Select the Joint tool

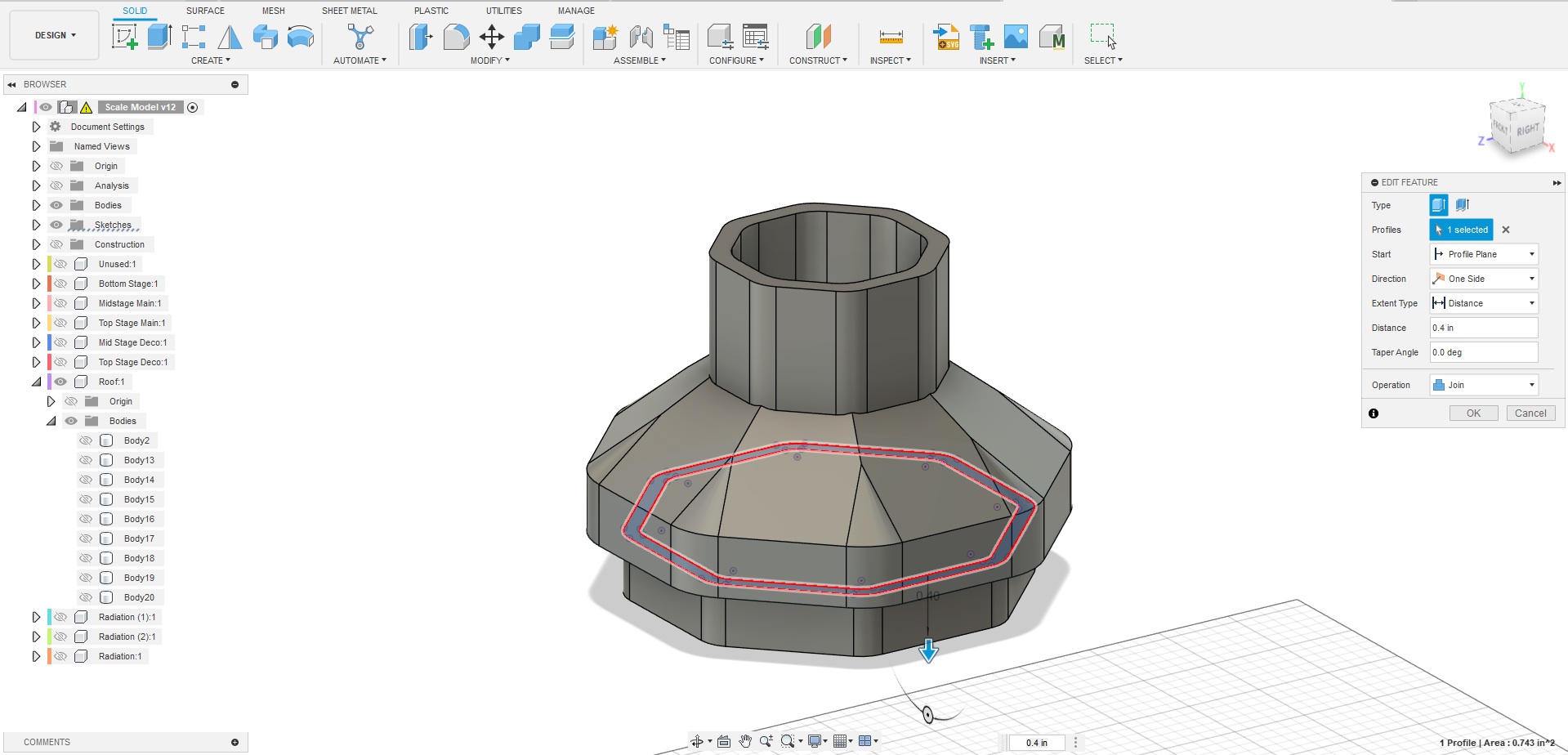tap(641, 37)
